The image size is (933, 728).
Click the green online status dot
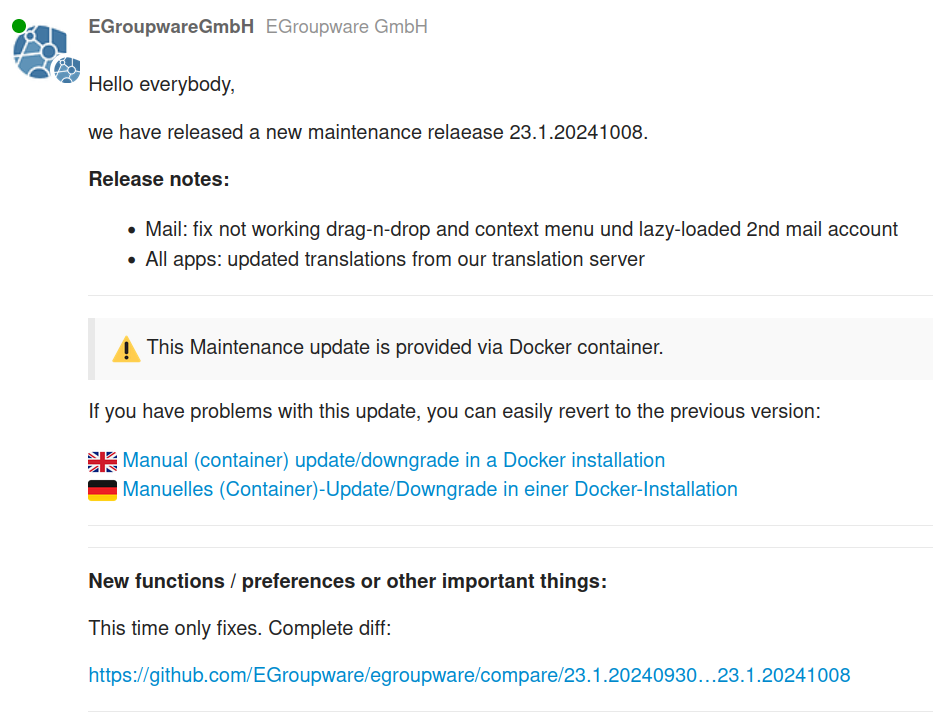tap(19, 26)
